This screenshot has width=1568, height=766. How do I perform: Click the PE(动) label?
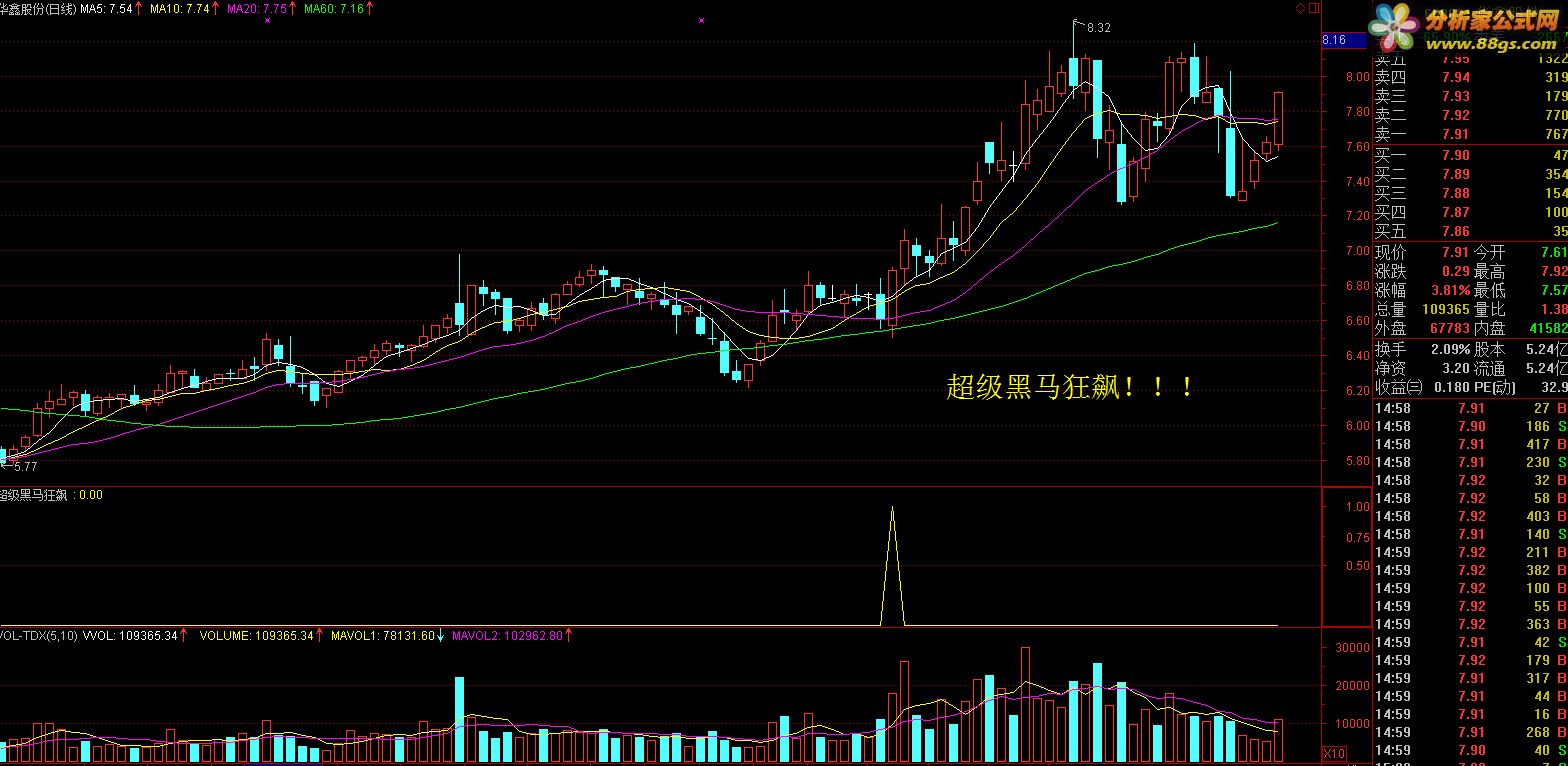(x=1495, y=387)
